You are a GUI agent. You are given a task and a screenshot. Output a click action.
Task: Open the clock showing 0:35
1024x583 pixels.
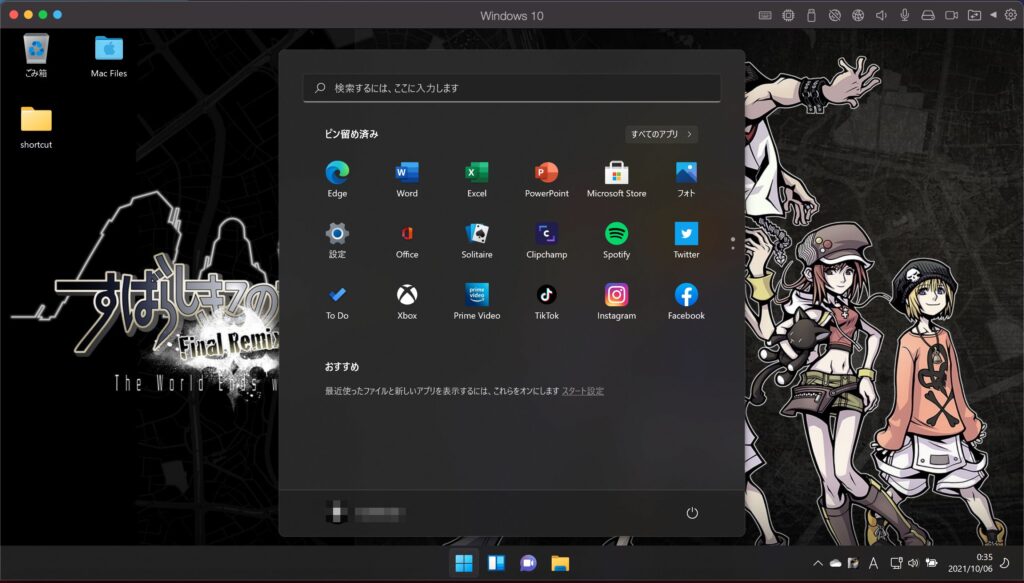(x=970, y=563)
